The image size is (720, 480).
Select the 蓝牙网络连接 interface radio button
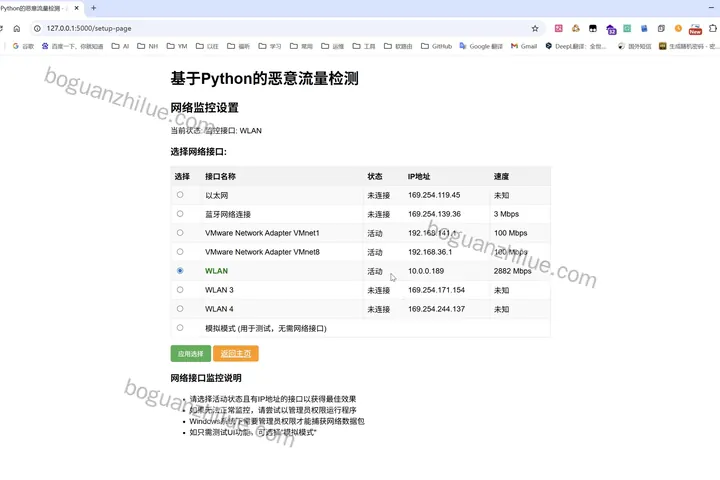click(x=180, y=214)
